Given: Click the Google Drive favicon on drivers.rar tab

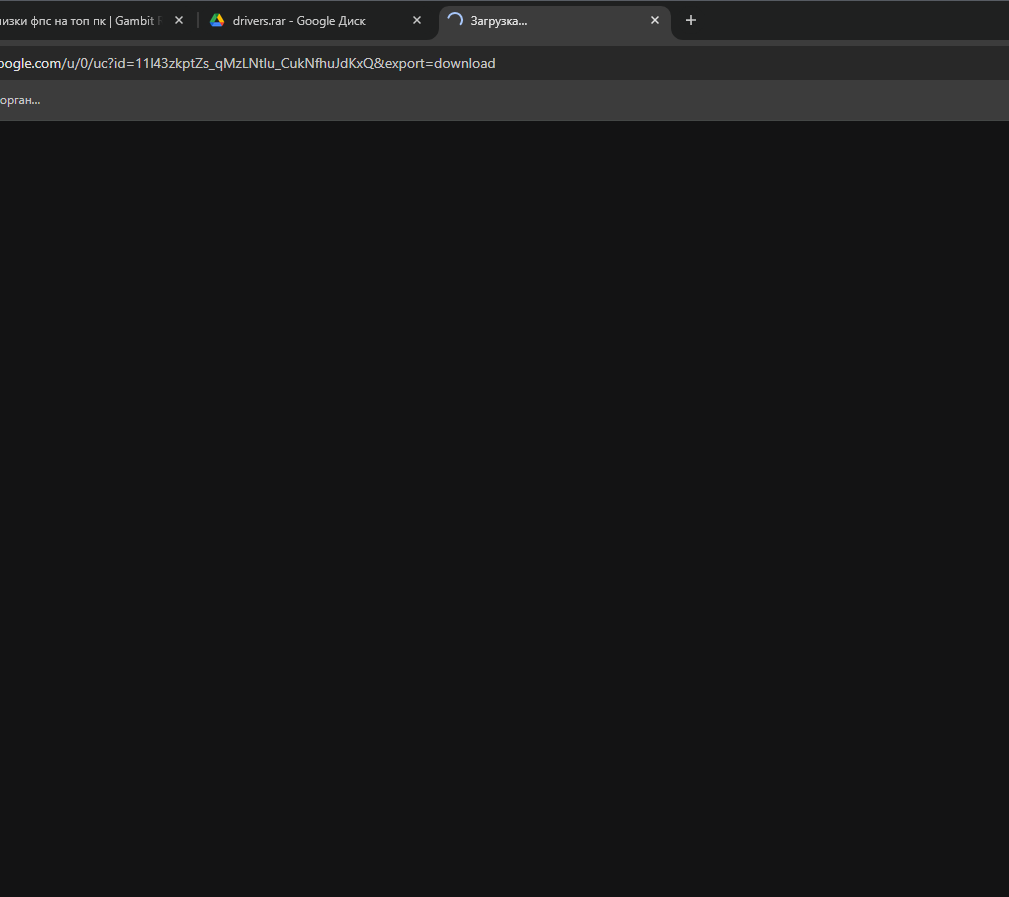Looking at the screenshot, I should 217,20.
